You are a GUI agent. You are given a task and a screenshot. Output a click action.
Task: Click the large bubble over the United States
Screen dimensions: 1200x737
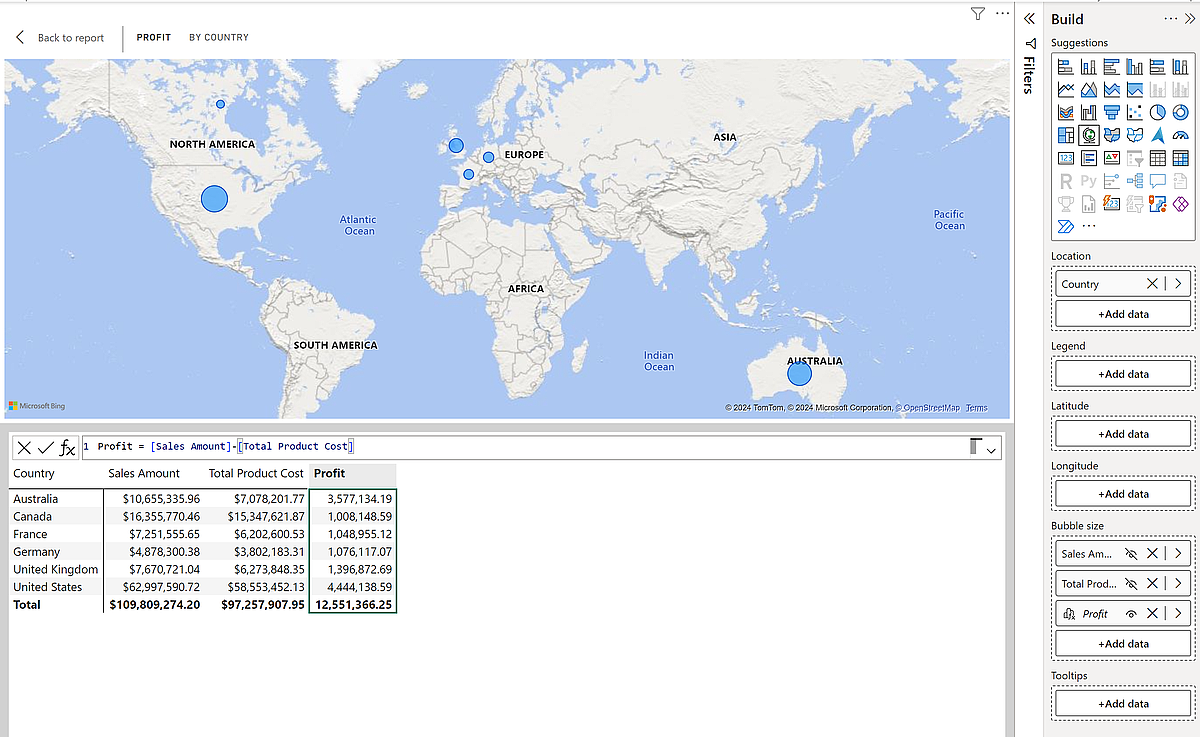(213, 198)
